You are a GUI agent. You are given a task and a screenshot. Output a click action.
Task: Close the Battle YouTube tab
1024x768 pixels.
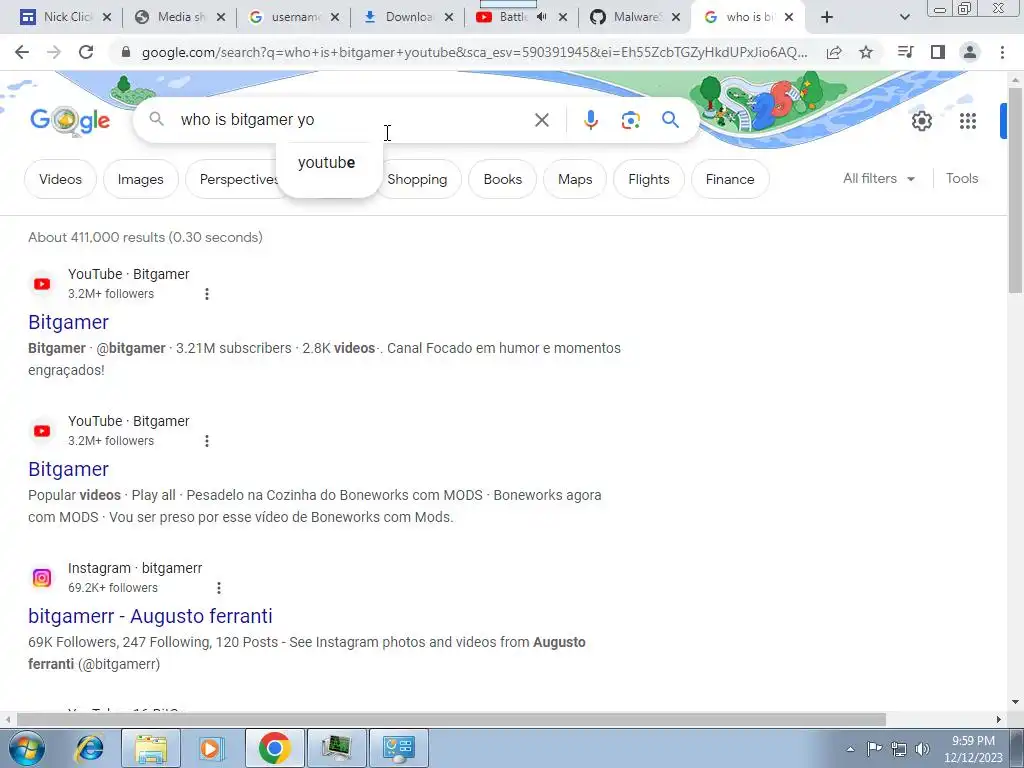coord(563,18)
